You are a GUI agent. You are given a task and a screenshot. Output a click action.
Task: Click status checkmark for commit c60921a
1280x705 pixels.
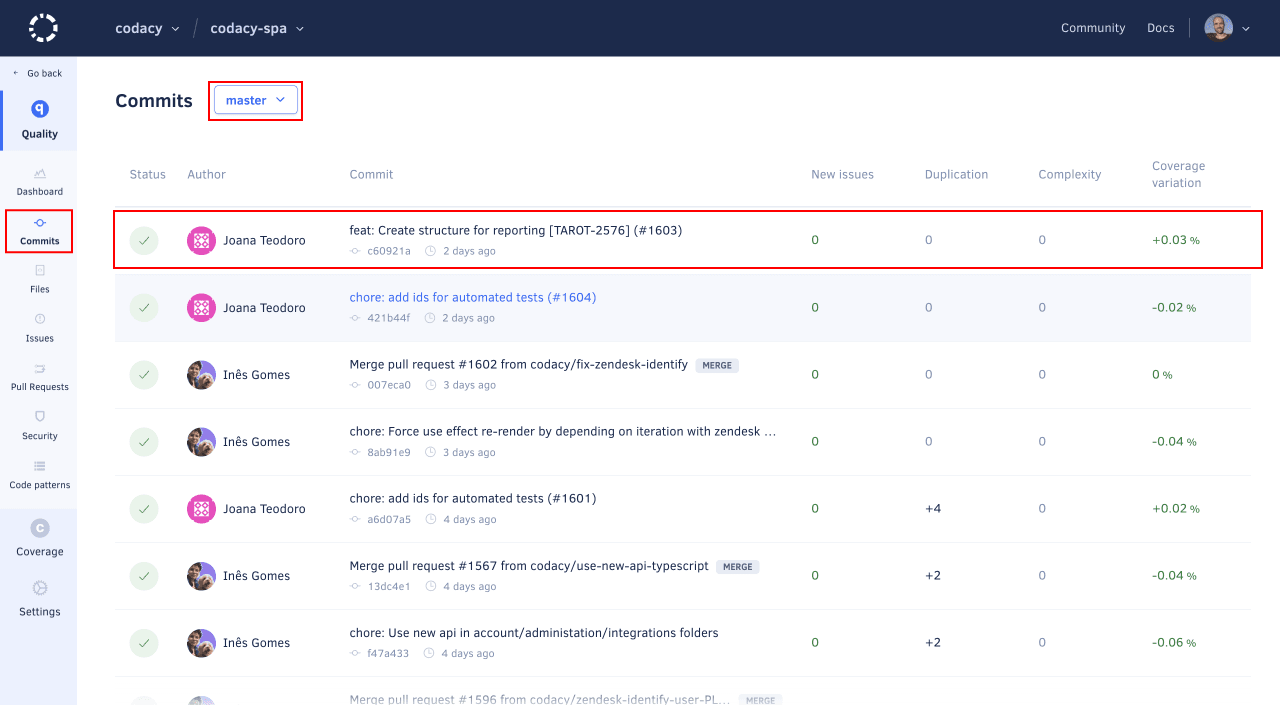144,241
